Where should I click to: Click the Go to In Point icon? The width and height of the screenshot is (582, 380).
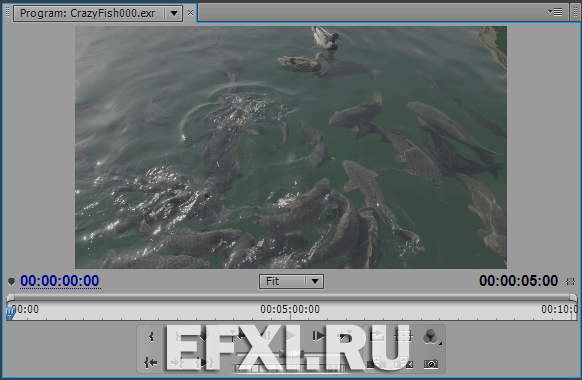pos(151,363)
